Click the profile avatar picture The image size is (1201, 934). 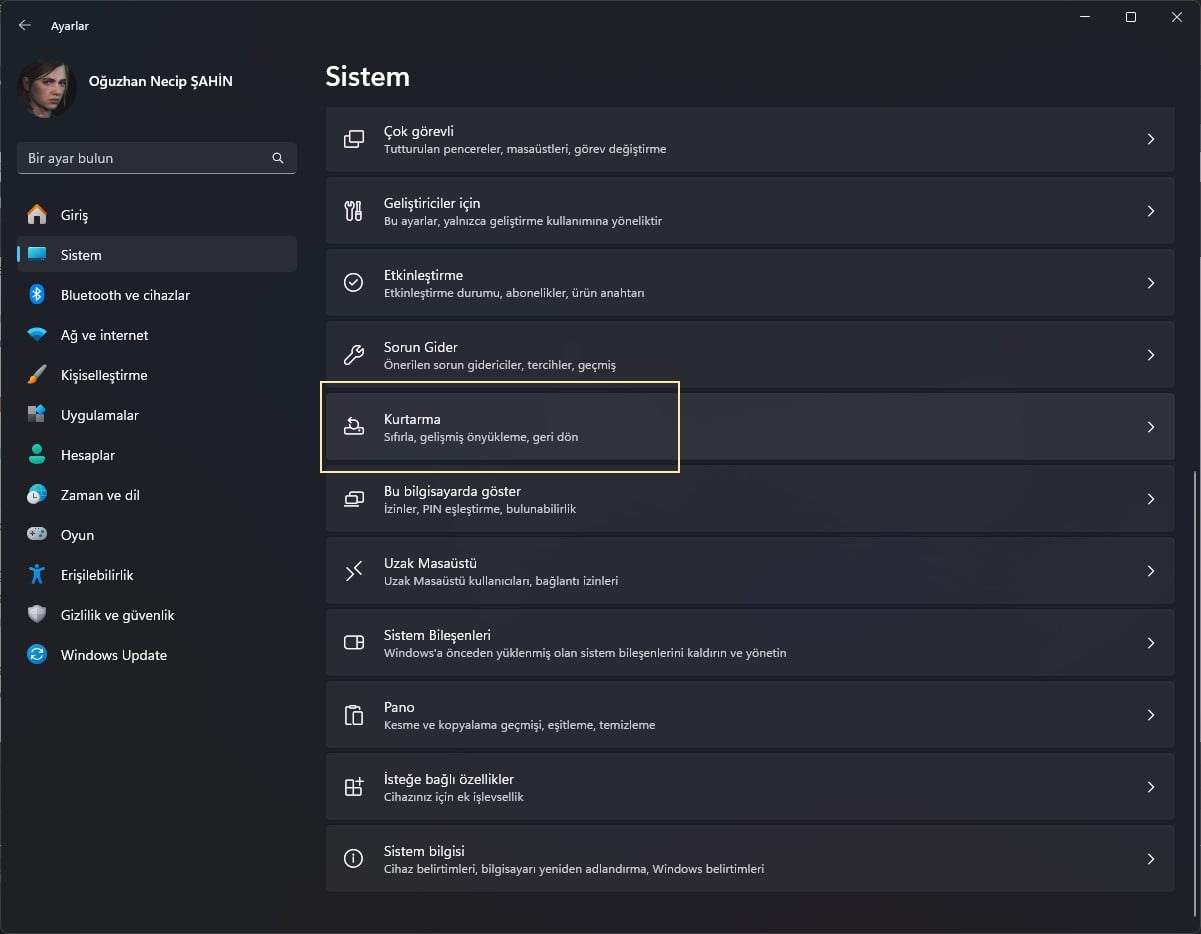[46, 86]
